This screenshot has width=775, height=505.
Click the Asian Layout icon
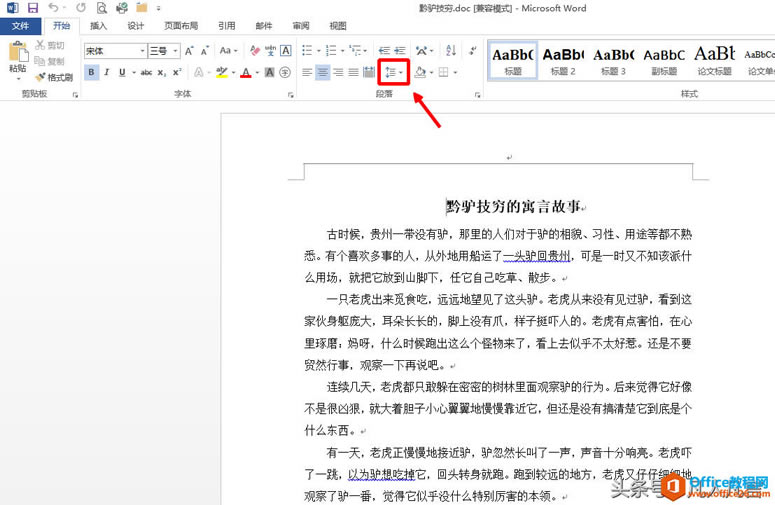point(422,50)
